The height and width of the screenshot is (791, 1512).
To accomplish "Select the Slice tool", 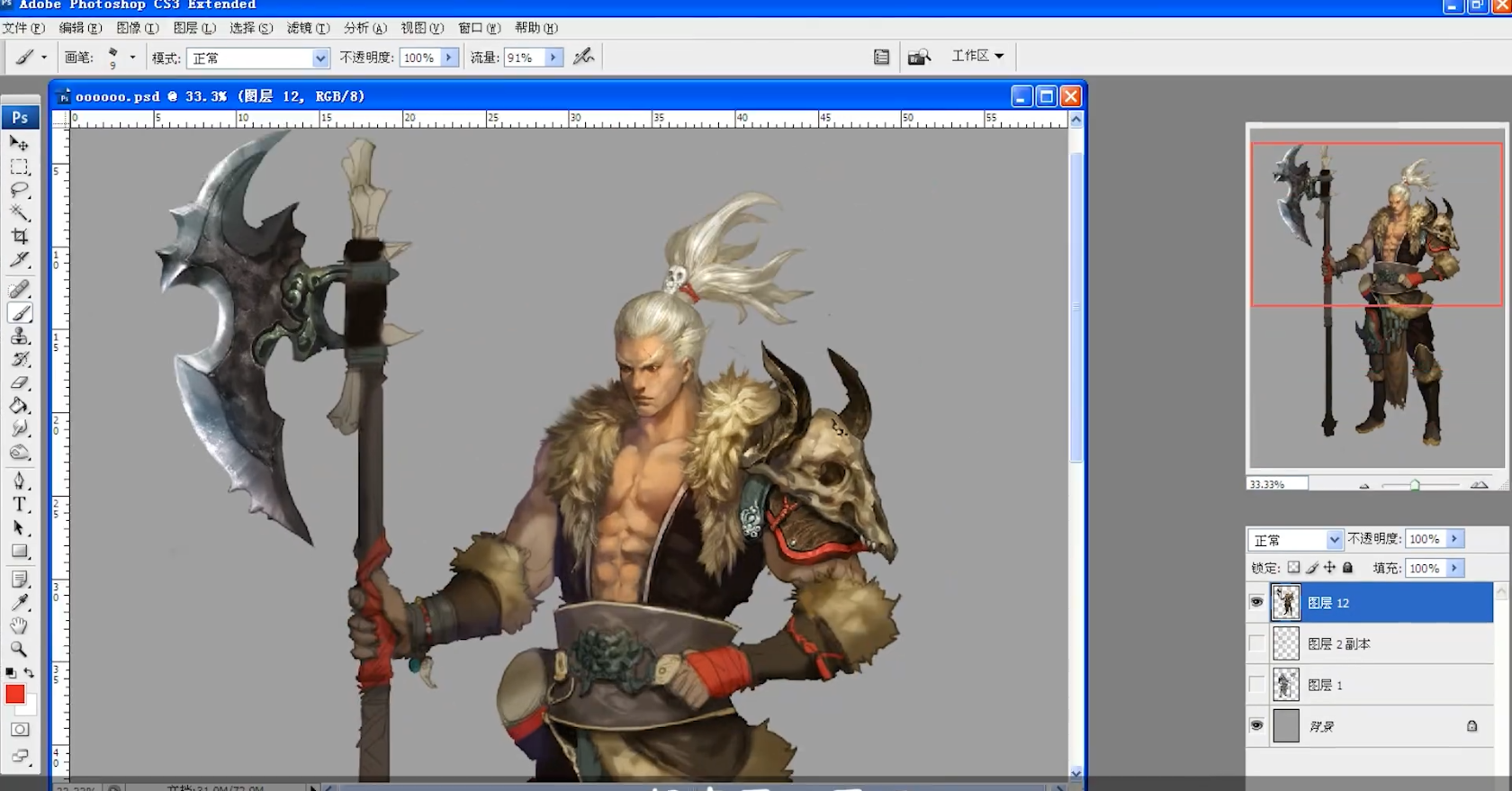I will 19,260.
